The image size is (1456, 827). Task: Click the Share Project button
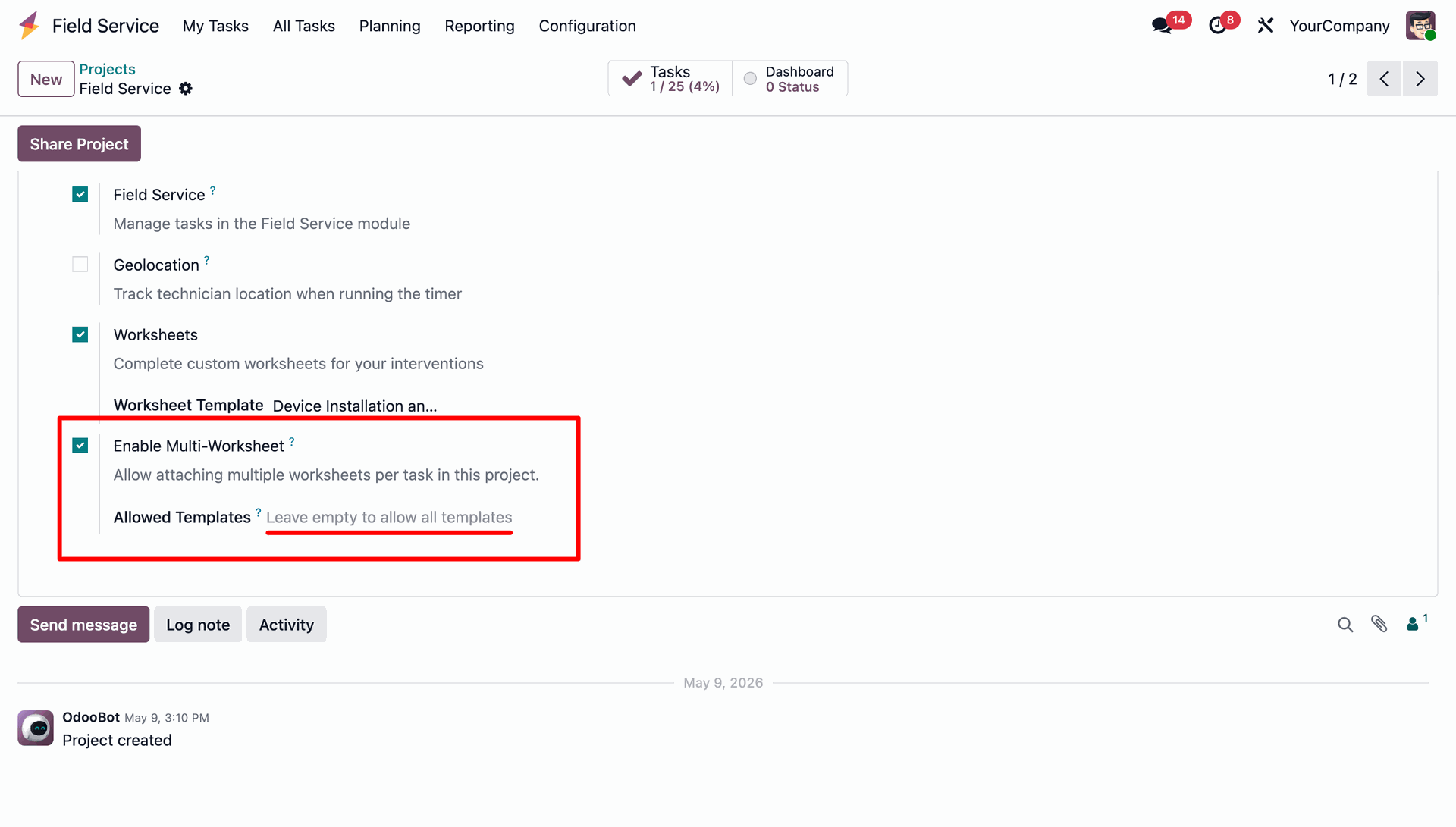tap(80, 144)
